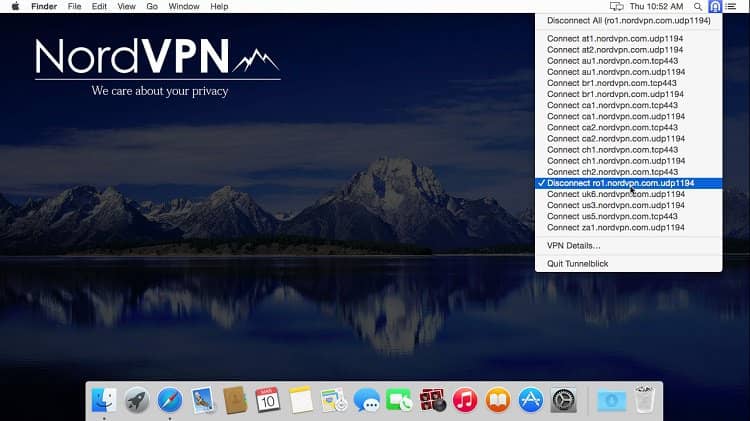750x421 pixels.
Task: Connect to au1.nordvpn.com.udp1194
Action: point(629,72)
